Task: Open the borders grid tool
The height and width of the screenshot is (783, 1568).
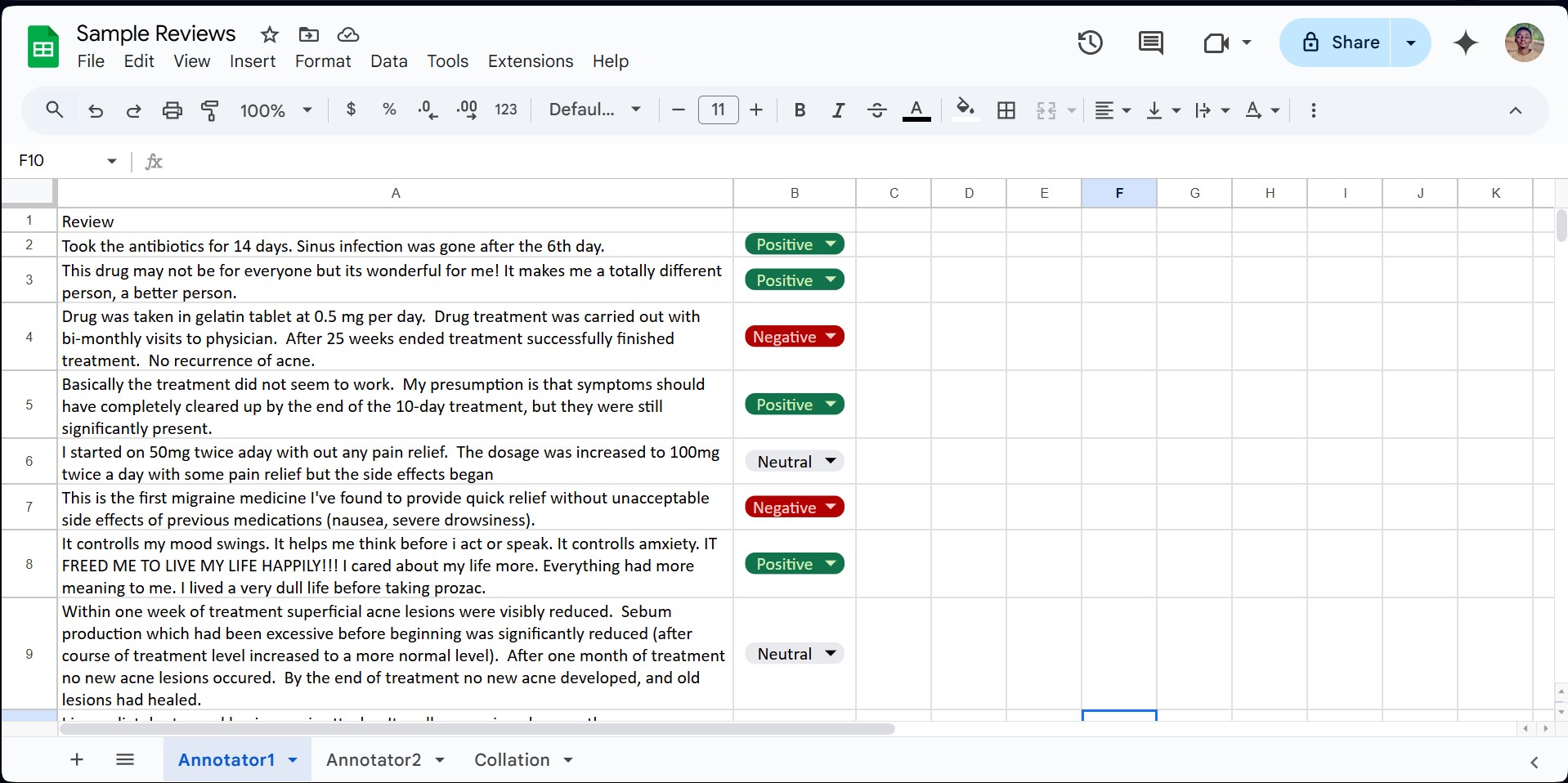Action: [1006, 110]
